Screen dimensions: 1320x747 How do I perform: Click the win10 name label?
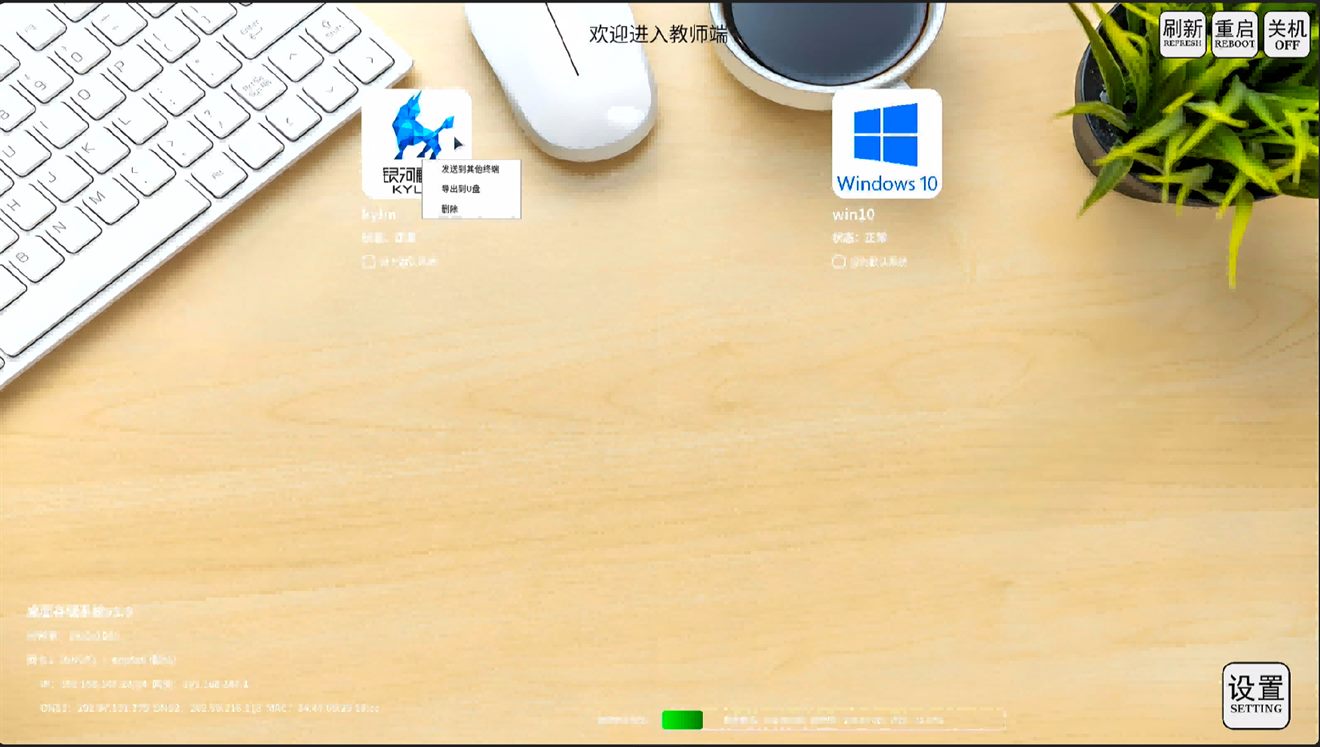click(853, 214)
